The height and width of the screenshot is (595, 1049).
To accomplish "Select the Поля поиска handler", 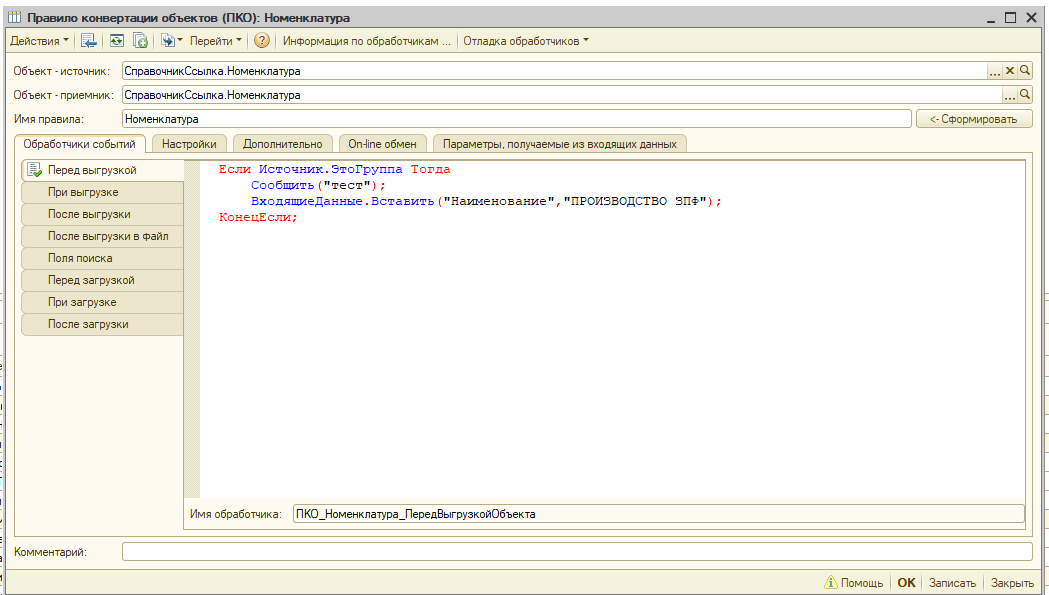I will (103, 258).
